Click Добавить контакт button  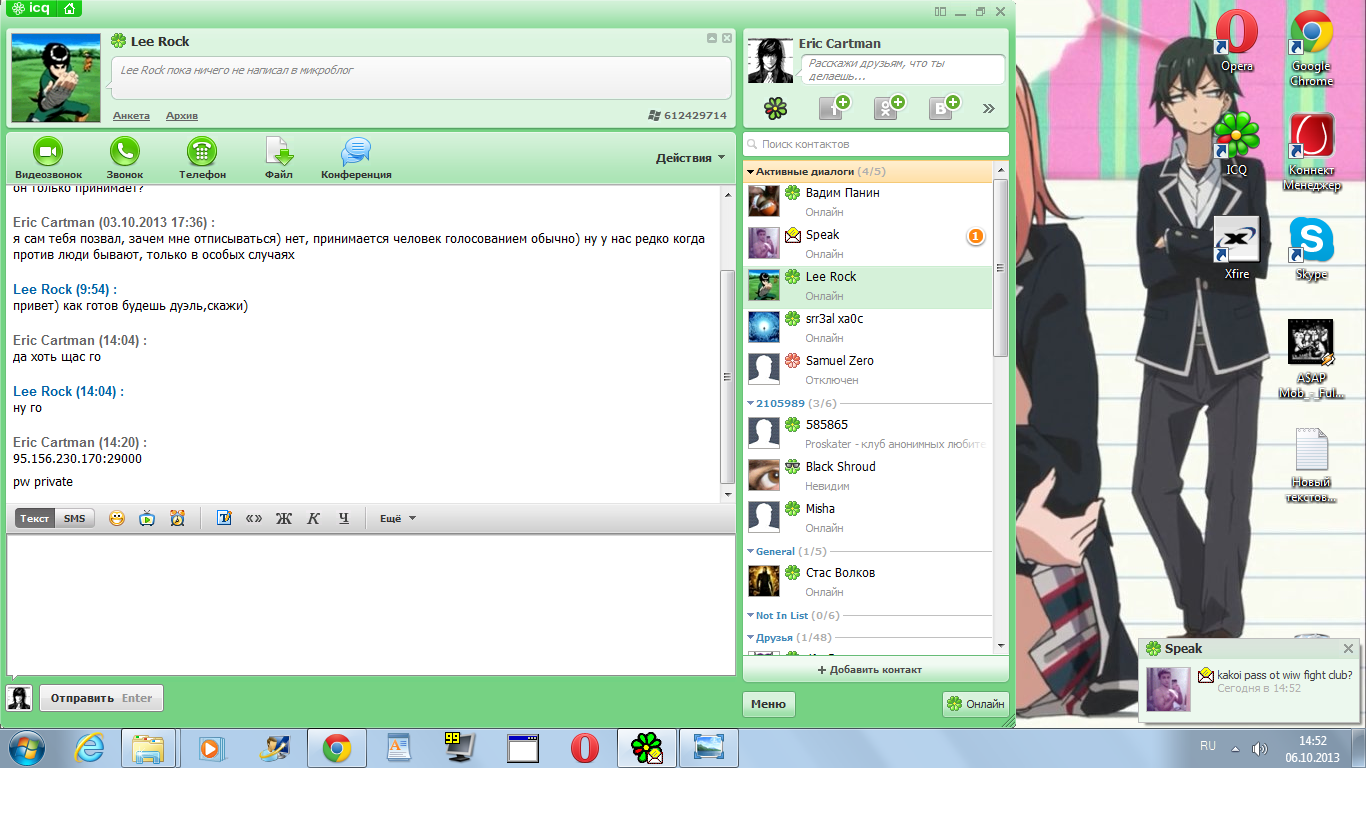tap(875, 669)
